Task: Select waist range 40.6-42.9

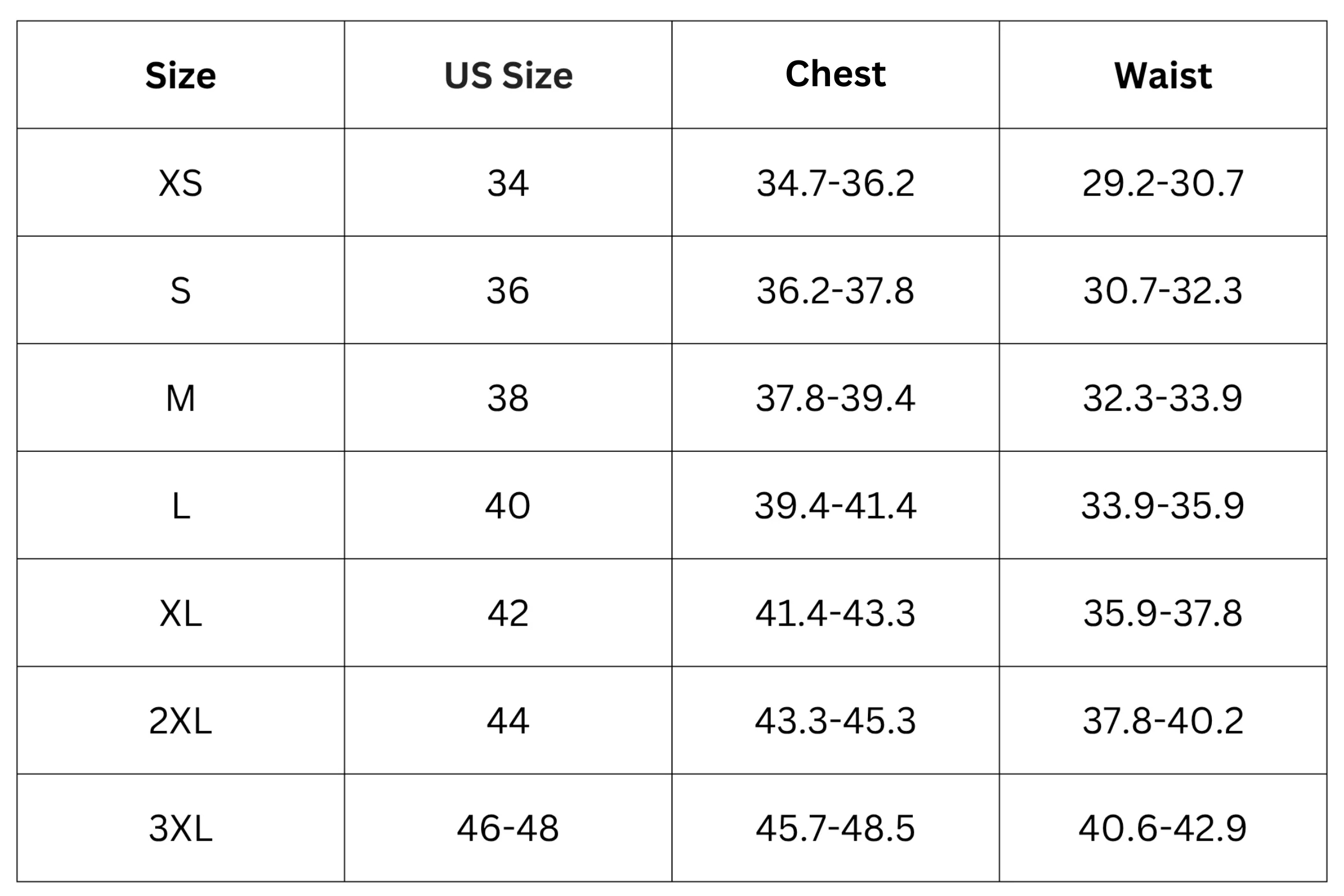Action: 1163,828
